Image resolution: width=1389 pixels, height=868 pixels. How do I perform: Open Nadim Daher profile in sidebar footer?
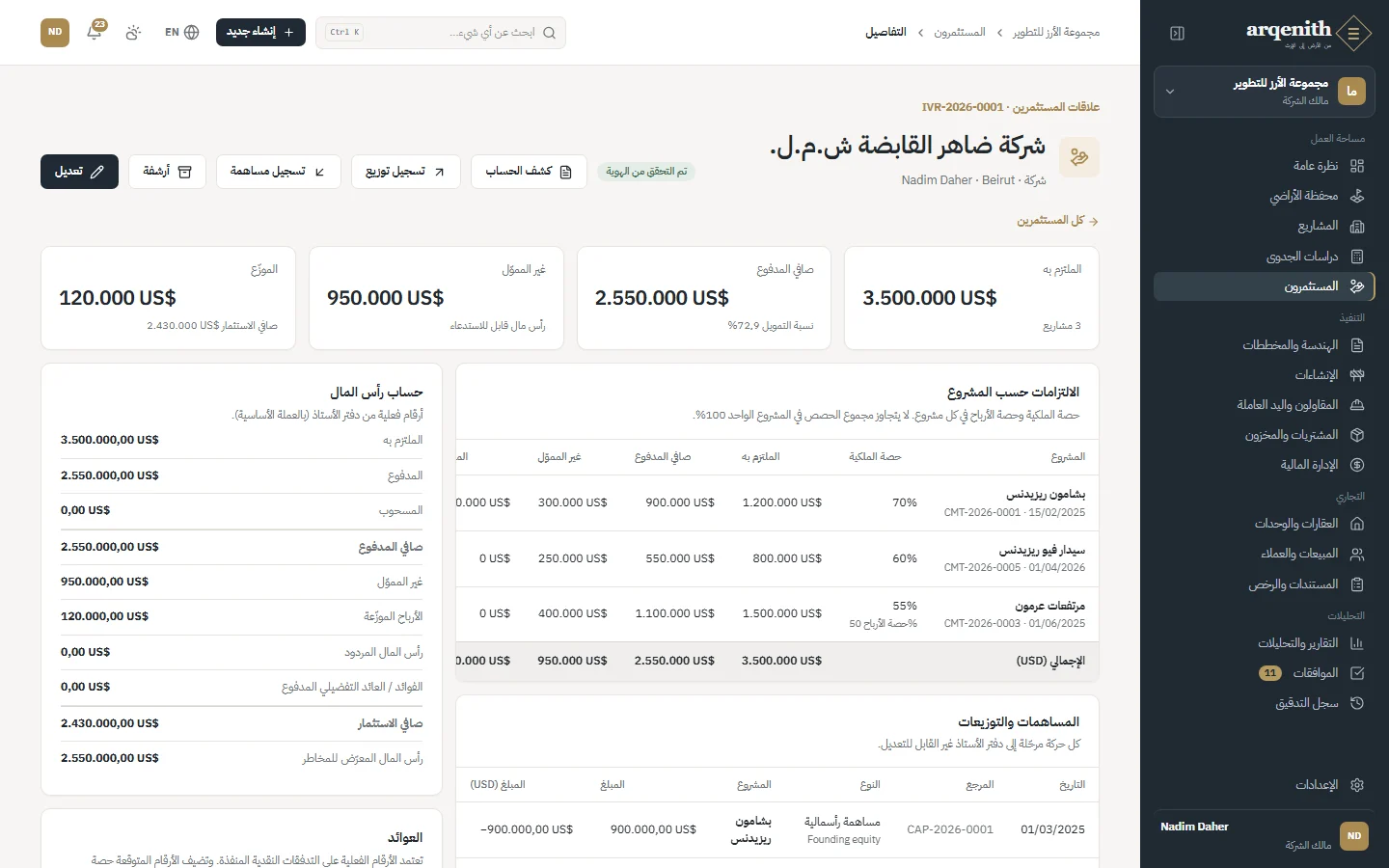1265,835
